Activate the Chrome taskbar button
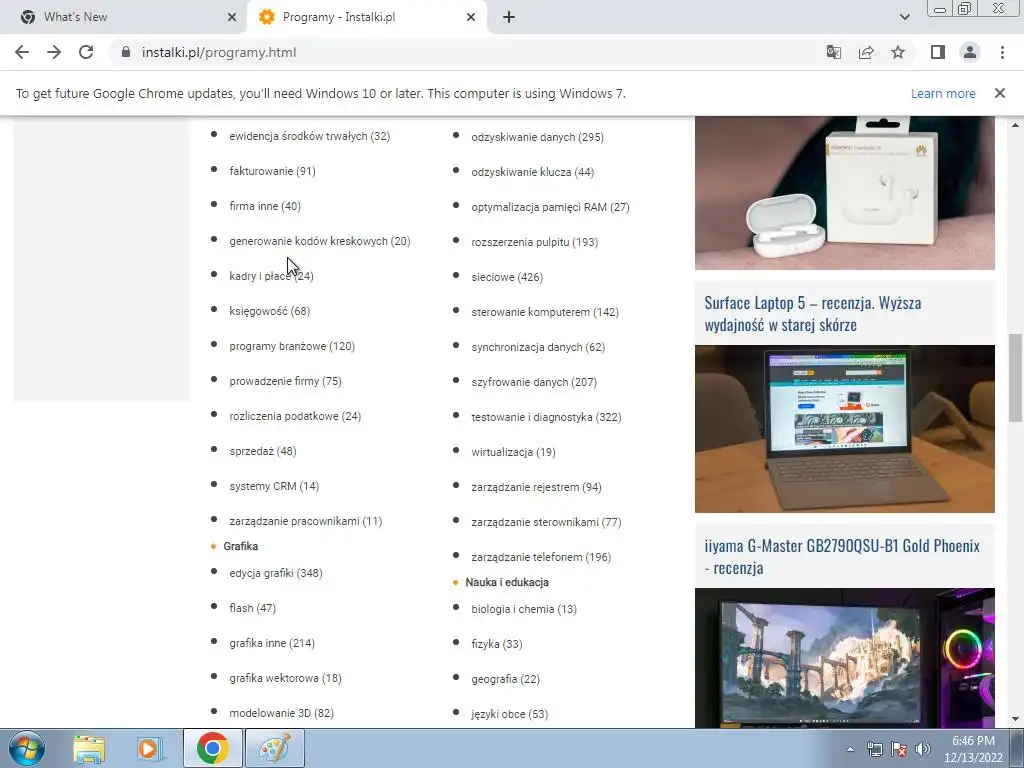 pyautogui.click(x=213, y=748)
